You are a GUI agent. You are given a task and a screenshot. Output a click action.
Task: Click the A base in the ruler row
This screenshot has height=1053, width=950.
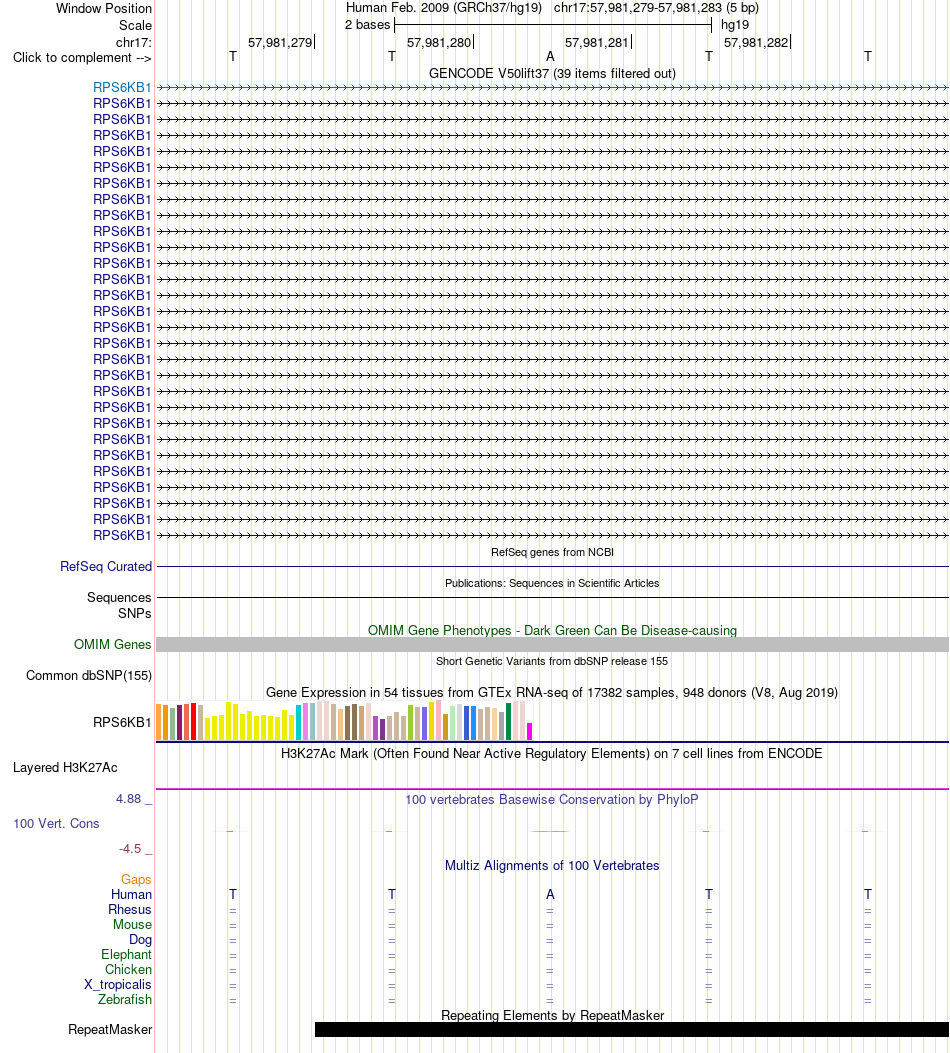click(x=550, y=56)
